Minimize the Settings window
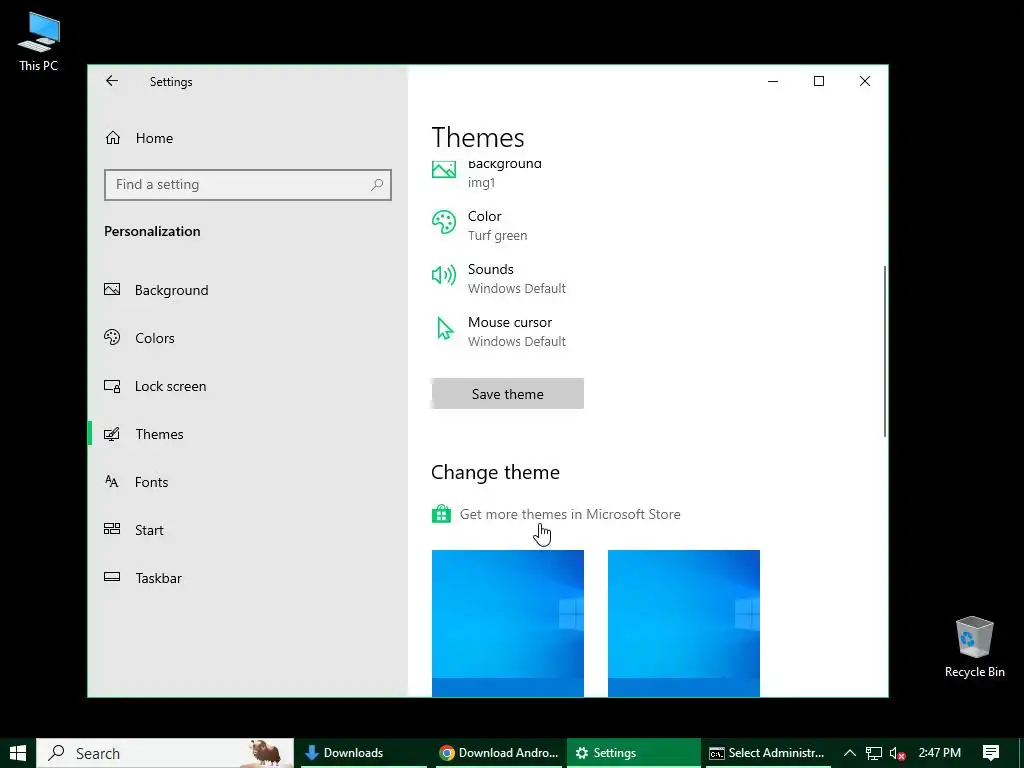 click(773, 81)
